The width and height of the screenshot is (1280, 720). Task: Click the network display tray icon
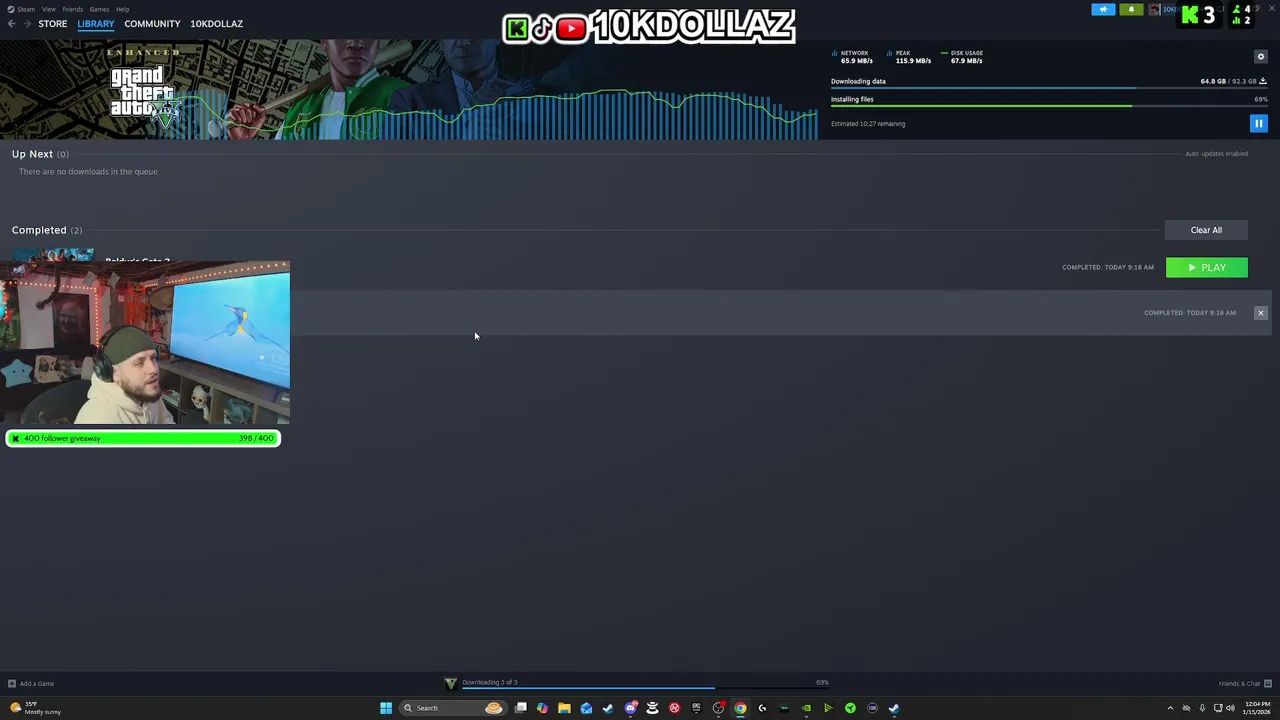pyautogui.click(x=1218, y=708)
